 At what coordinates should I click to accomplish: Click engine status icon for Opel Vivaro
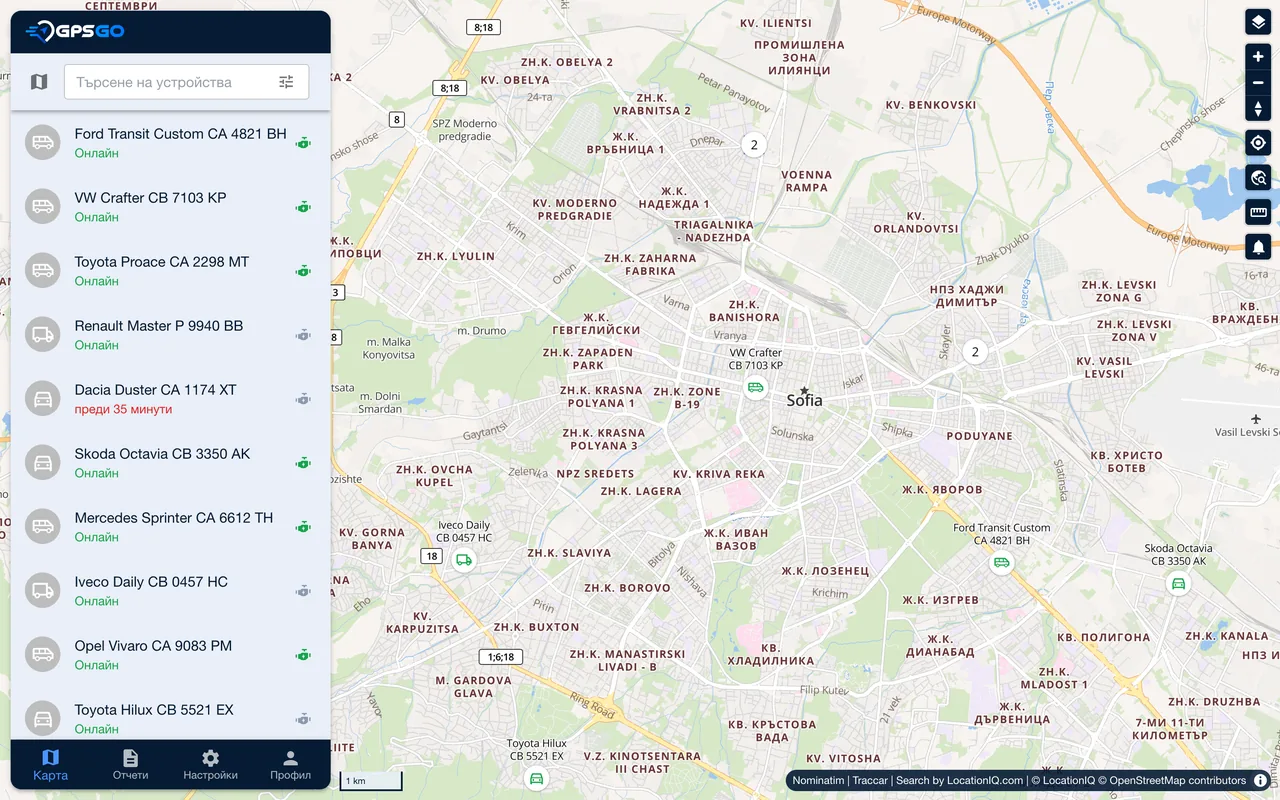[303, 655]
